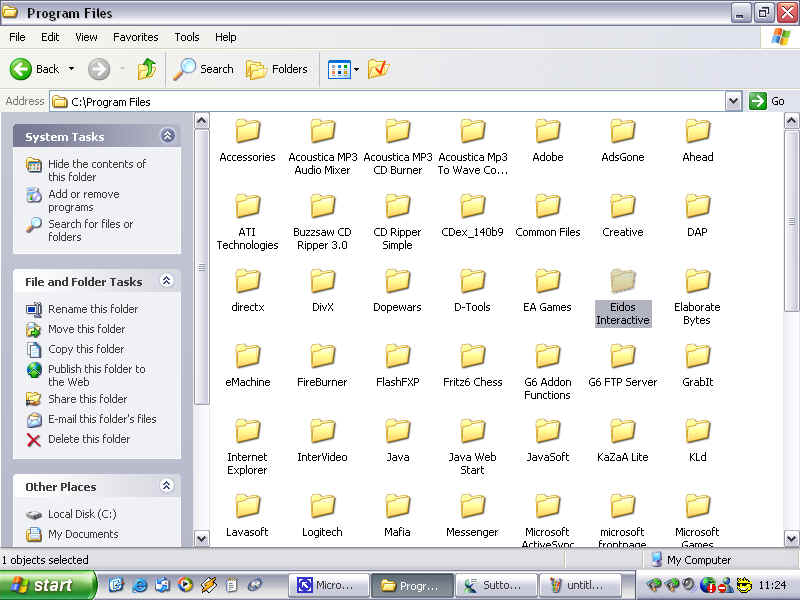Collapse the File and Folder Tasks panel

tap(166, 281)
